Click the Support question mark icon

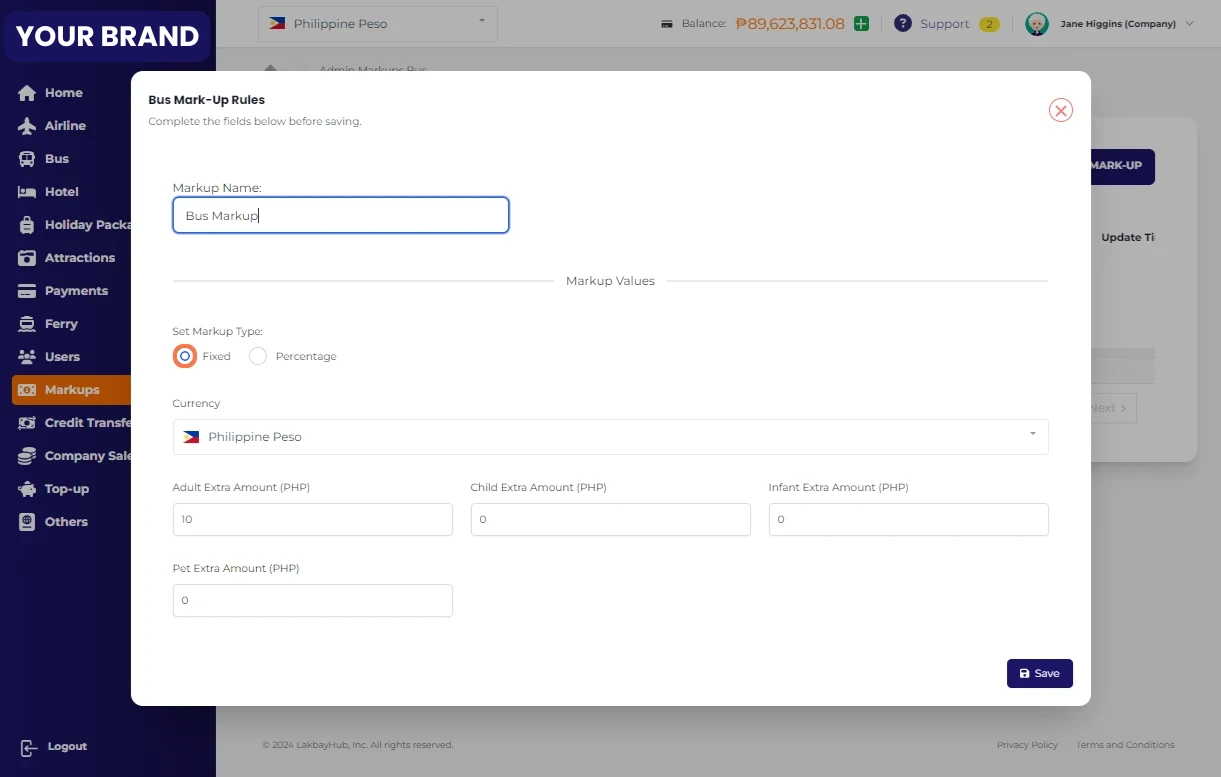click(903, 24)
